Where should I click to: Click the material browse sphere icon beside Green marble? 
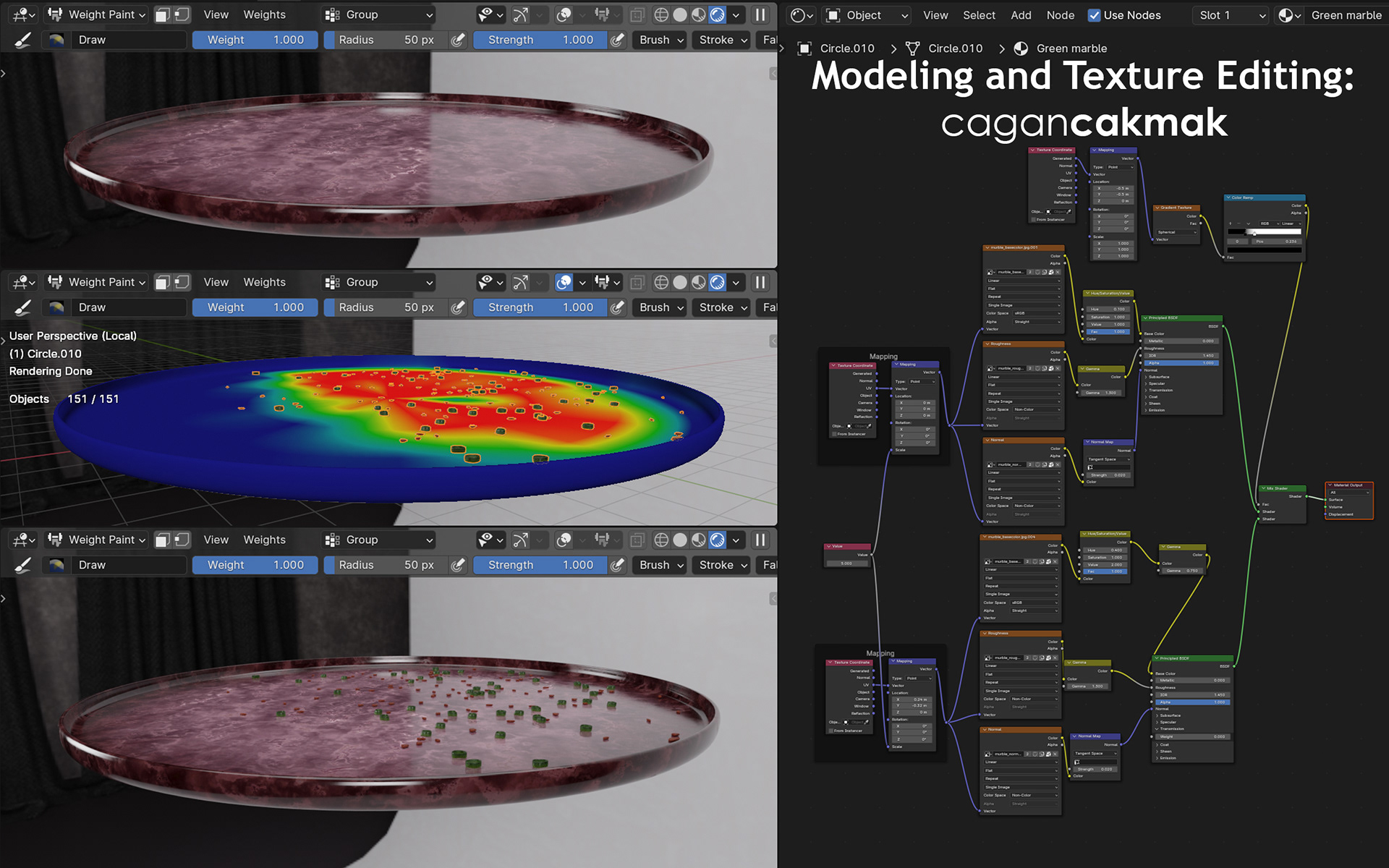pyautogui.click(x=1290, y=15)
